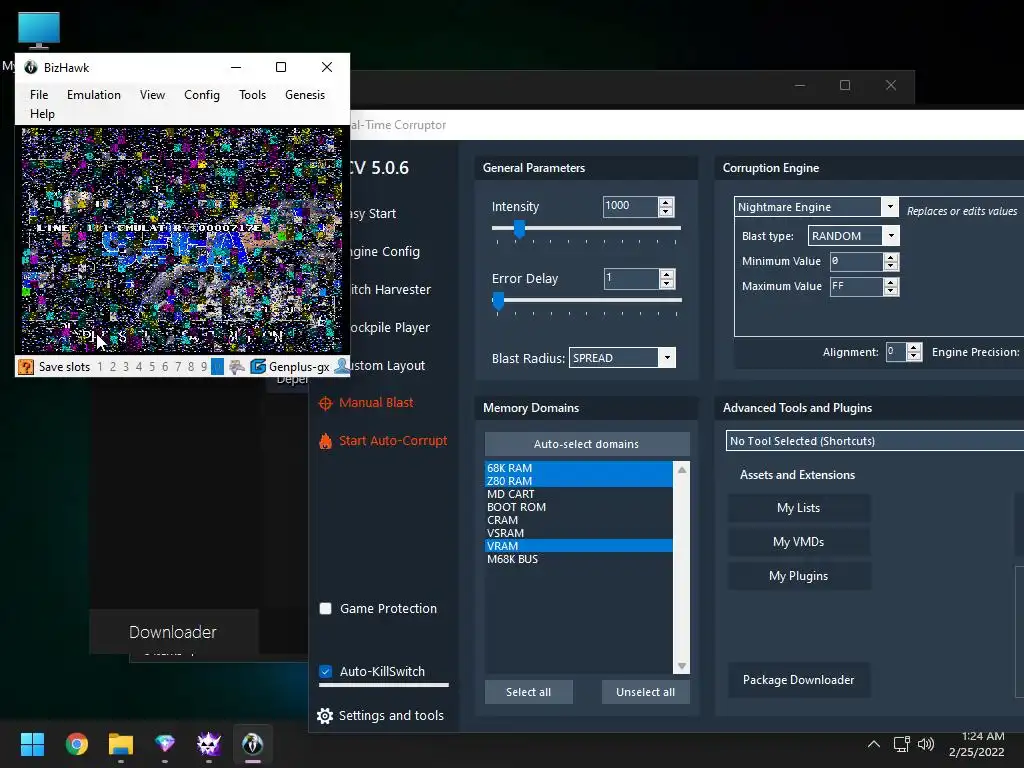Select save slot 5 in BizHawk
Screen dimensions: 1024x768
152,367
